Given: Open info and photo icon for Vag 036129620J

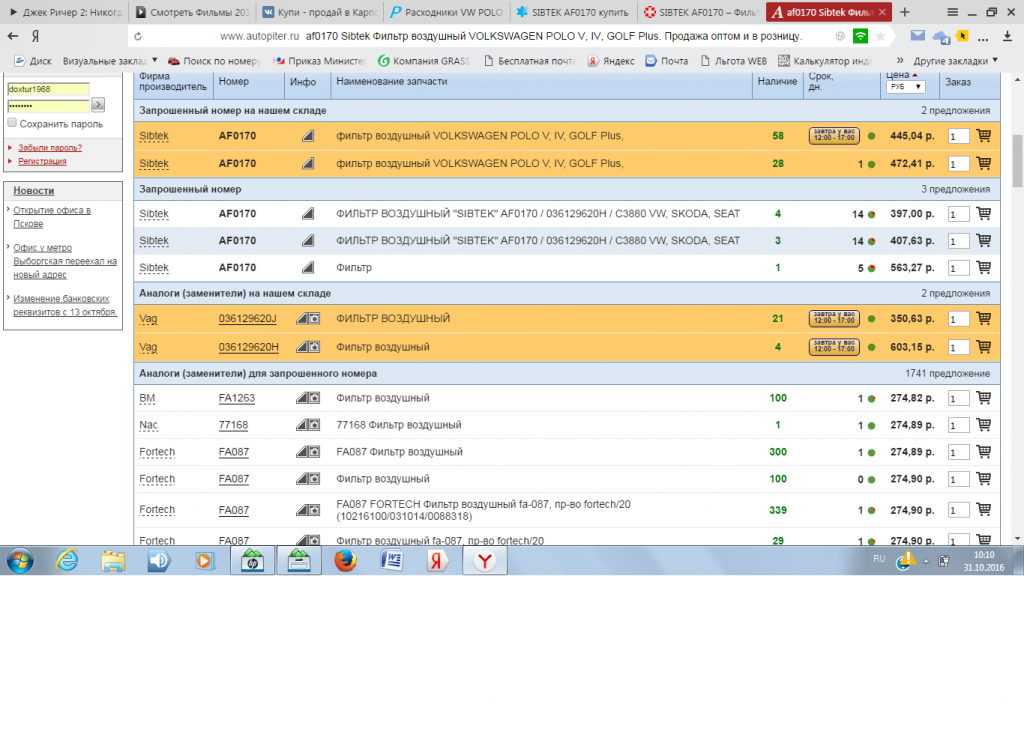Looking at the screenshot, I should pos(308,319).
